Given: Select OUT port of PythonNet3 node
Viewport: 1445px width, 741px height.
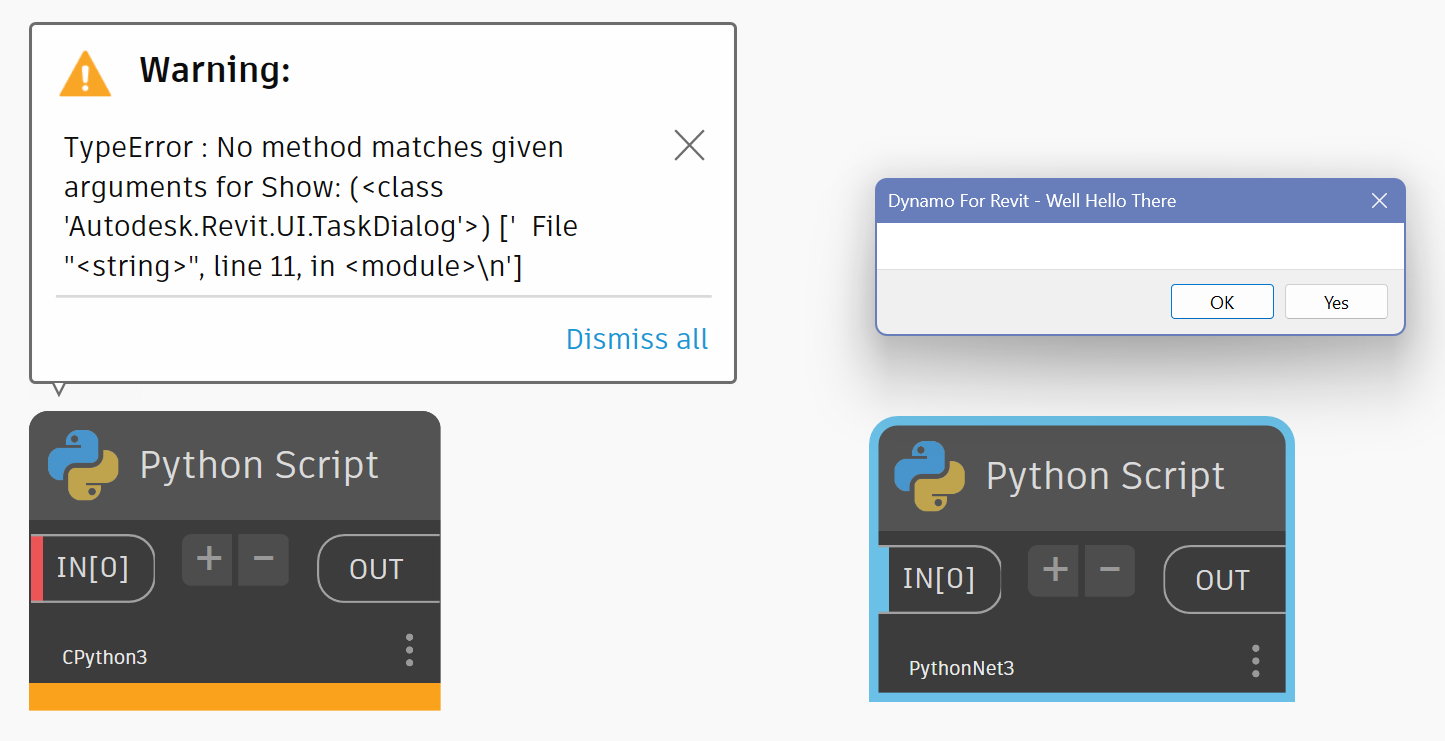Looking at the screenshot, I should [x=1222, y=580].
